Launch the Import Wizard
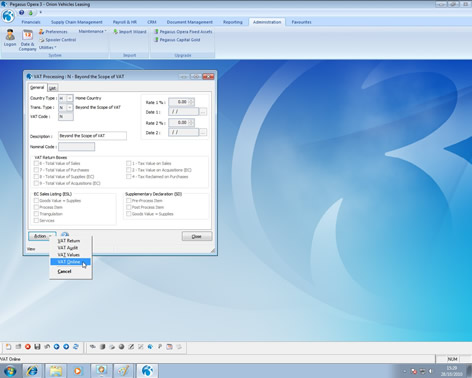This screenshot has height=378, width=472. click(x=130, y=32)
